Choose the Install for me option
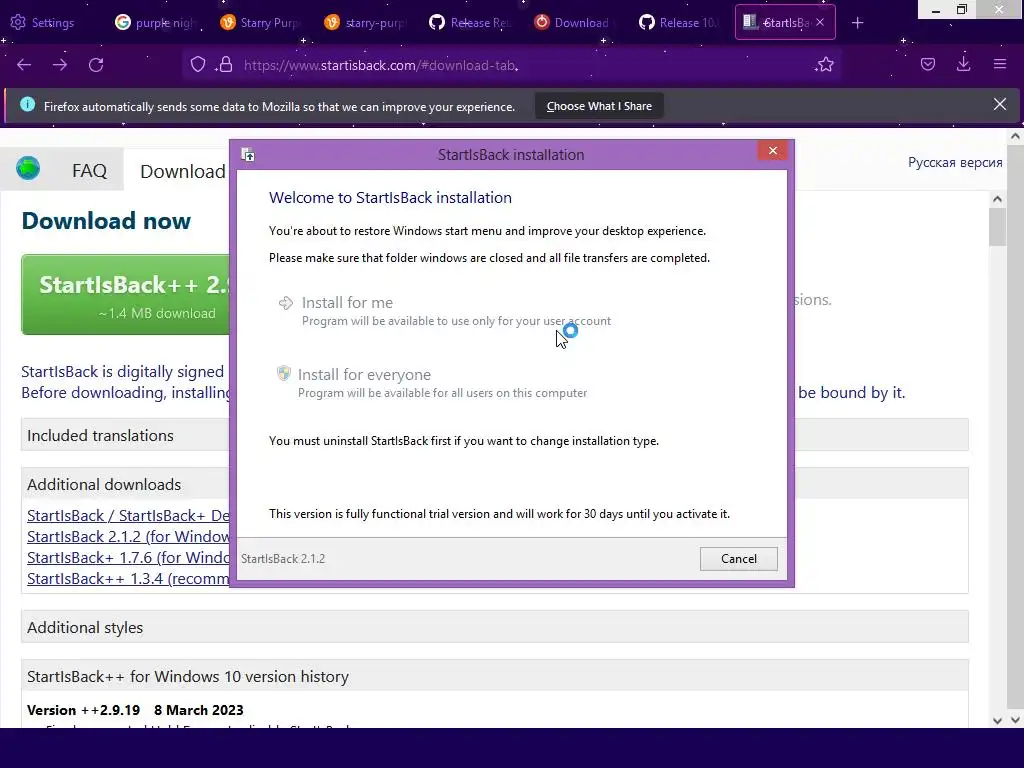This screenshot has height=768, width=1024. [x=444, y=311]
